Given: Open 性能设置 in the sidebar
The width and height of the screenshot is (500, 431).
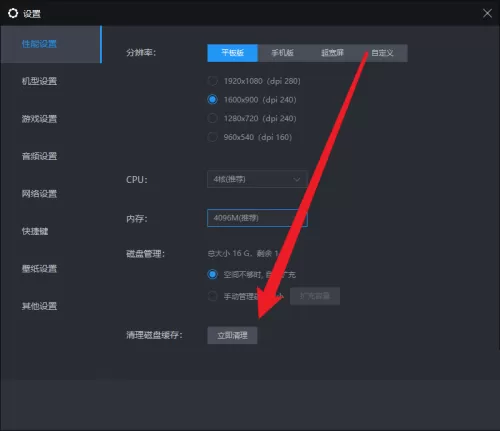Looking at the screenshot, I should [x=51, y=44].
